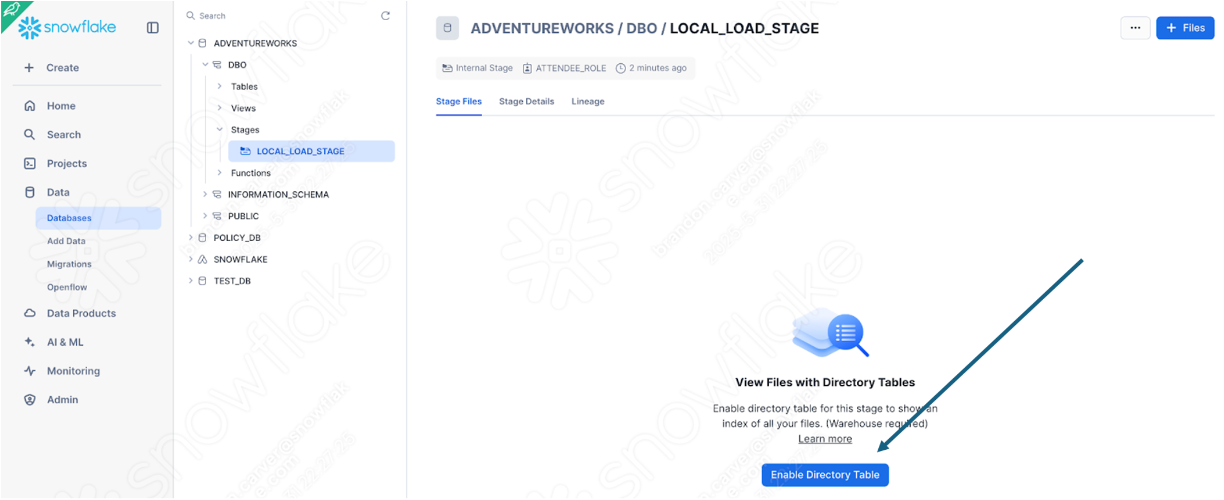The height and width of the screenshot is (500, 1224).
Task: Refresh the object explorer tree
Action: [386, 16]
